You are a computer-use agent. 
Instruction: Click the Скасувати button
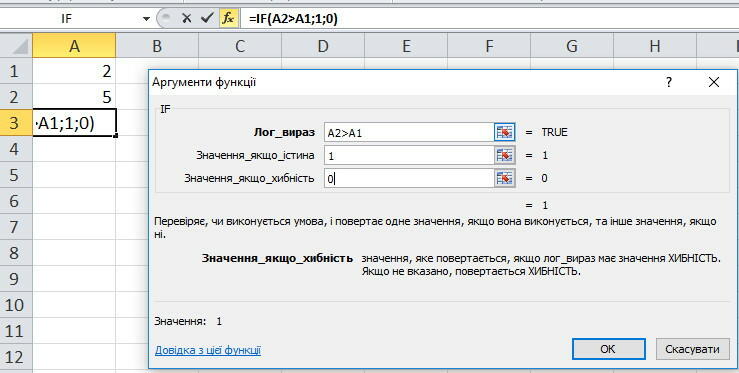click(692, 349)
